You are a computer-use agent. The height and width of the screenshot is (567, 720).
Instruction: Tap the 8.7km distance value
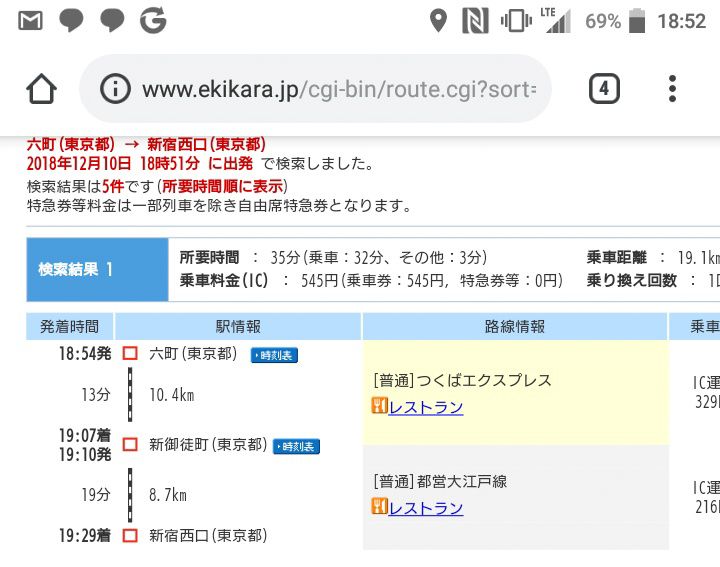168,495
